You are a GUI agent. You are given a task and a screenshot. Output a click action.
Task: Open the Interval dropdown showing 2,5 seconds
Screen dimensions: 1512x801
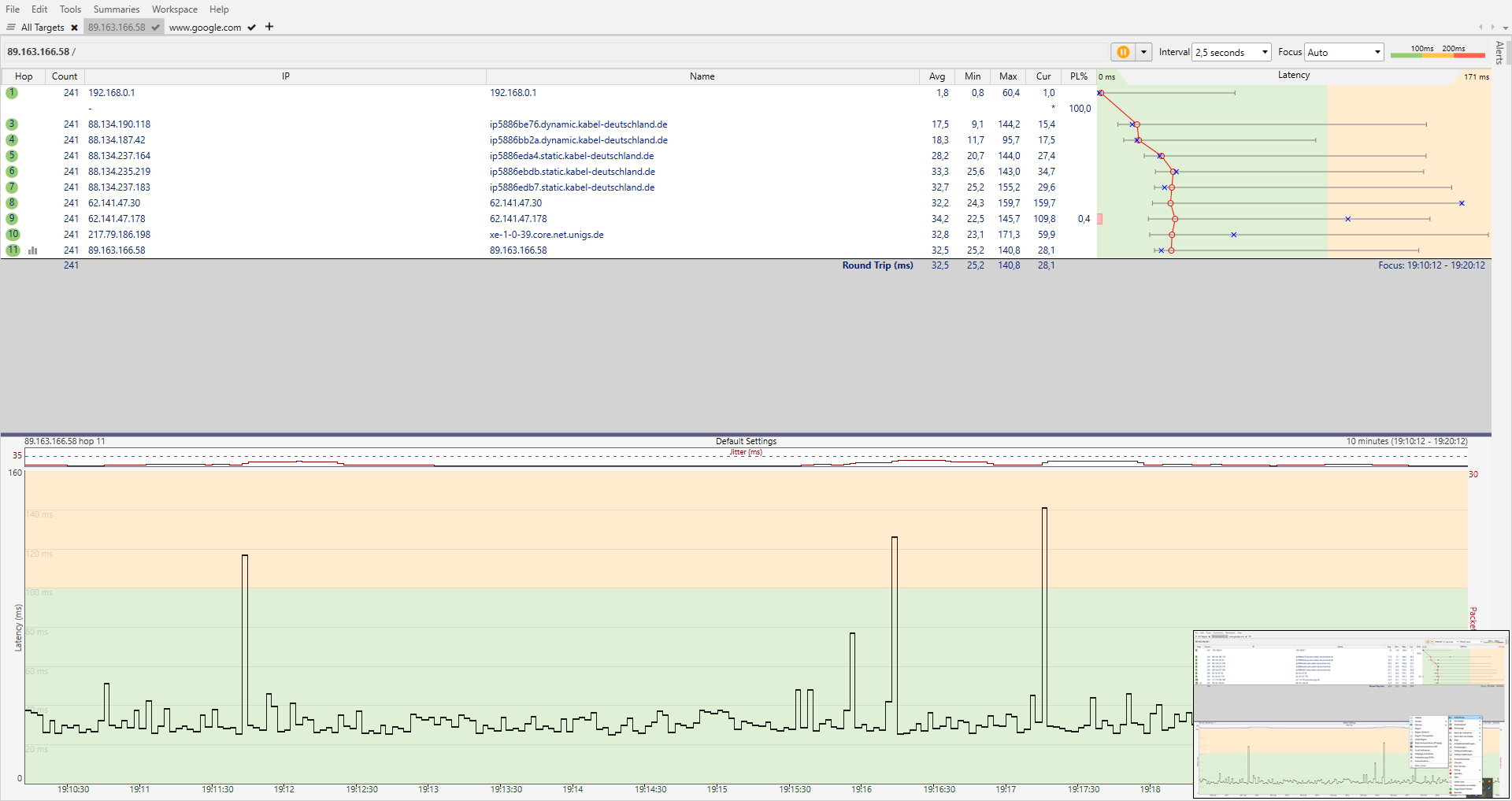(1232, 52)
